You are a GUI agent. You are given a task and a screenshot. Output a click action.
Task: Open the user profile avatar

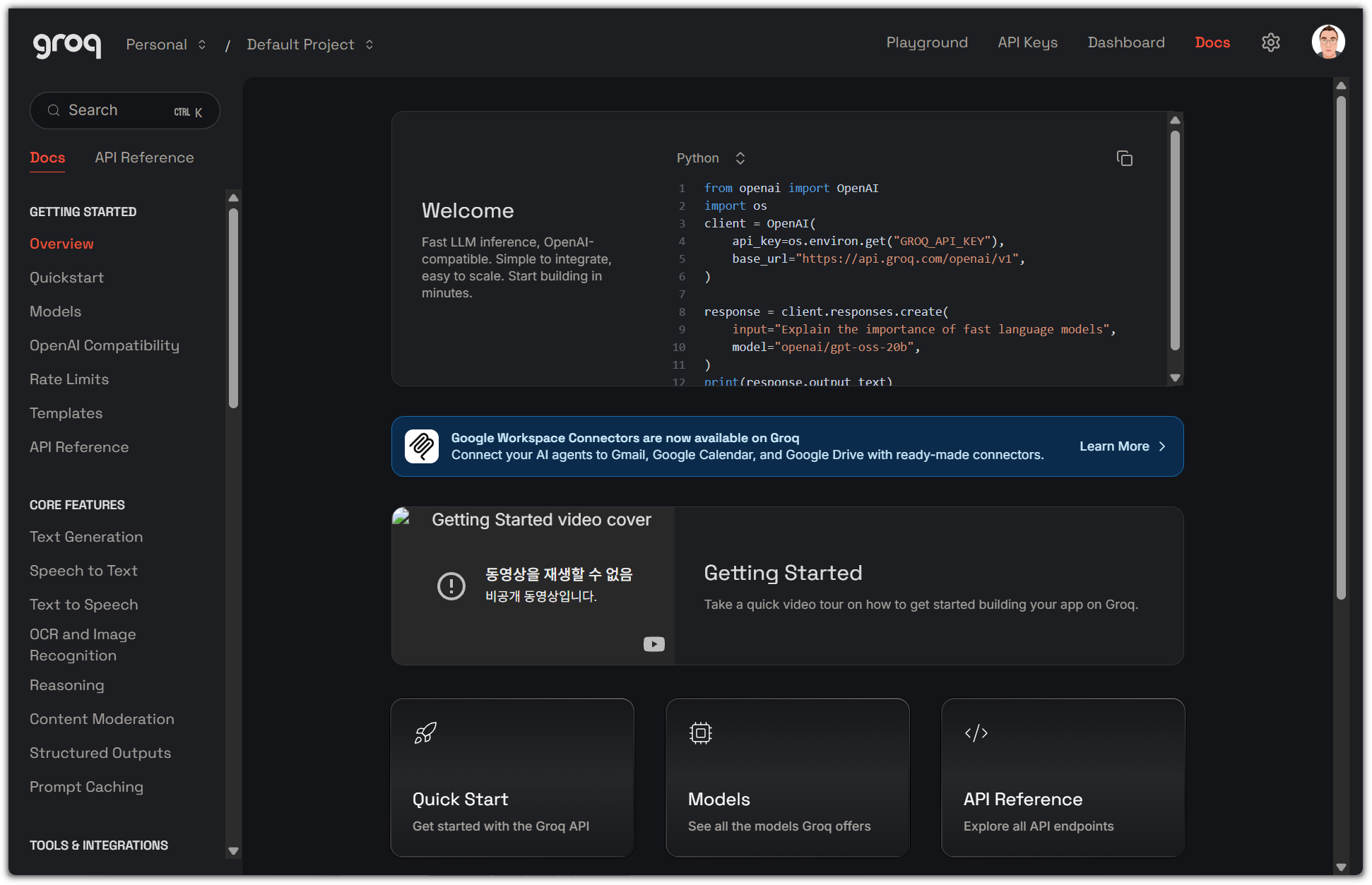click(1328, 42)
